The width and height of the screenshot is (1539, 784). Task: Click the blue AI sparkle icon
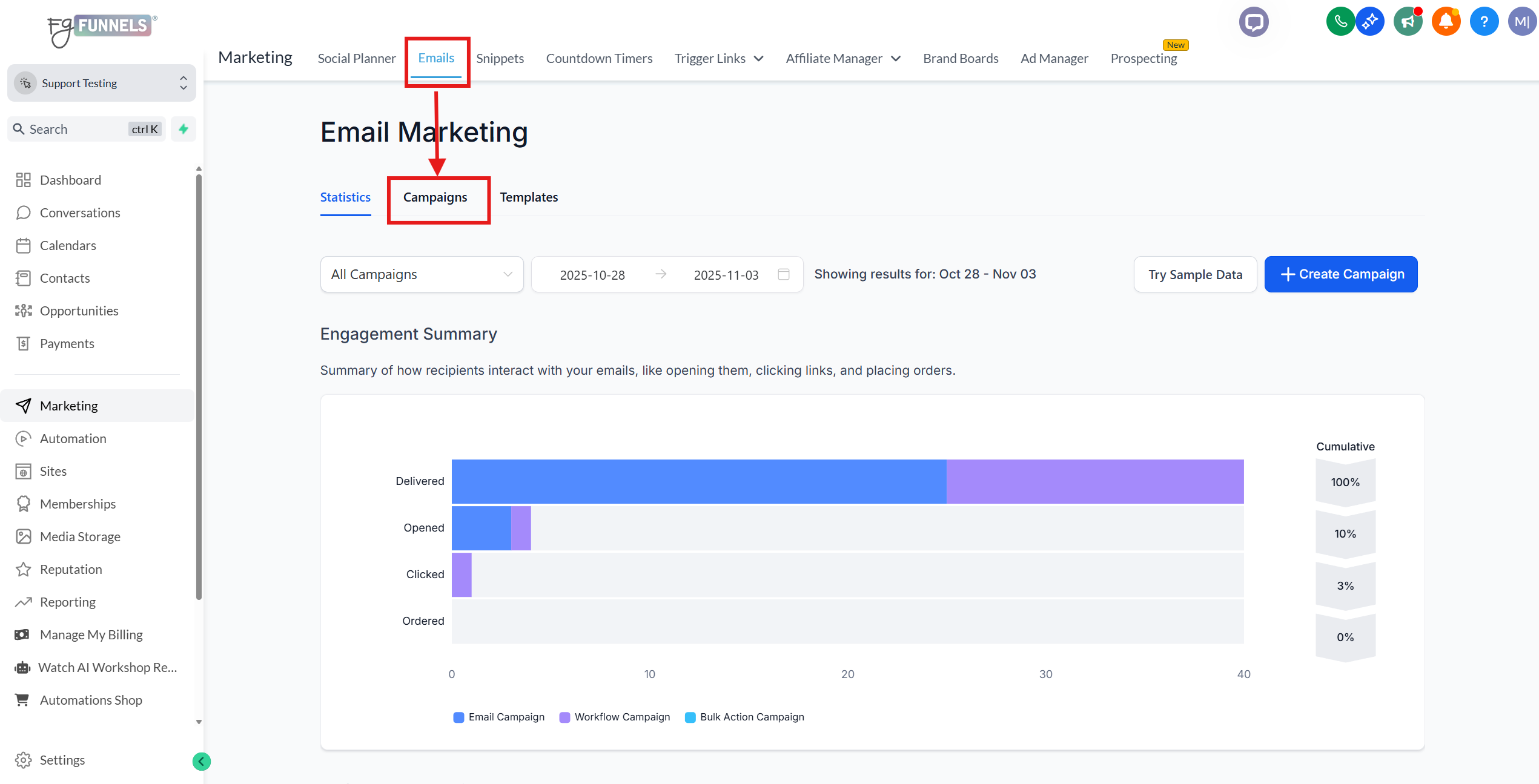coord(1370,22)
